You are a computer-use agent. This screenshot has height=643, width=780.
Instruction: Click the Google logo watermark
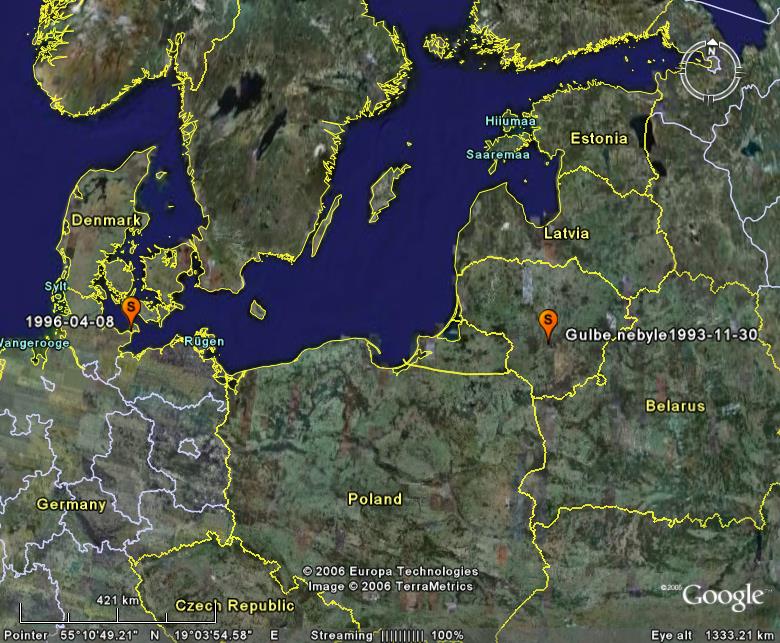pyautogui.click(x=722, y=597)
